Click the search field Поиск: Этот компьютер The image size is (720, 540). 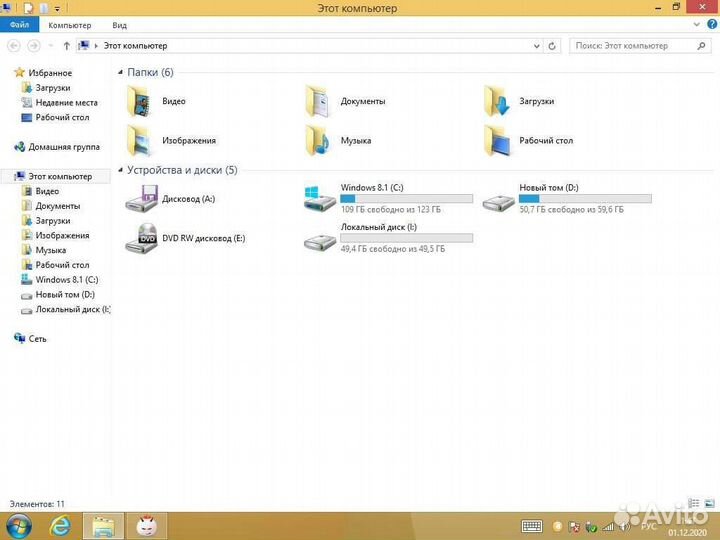click(635, 46)
